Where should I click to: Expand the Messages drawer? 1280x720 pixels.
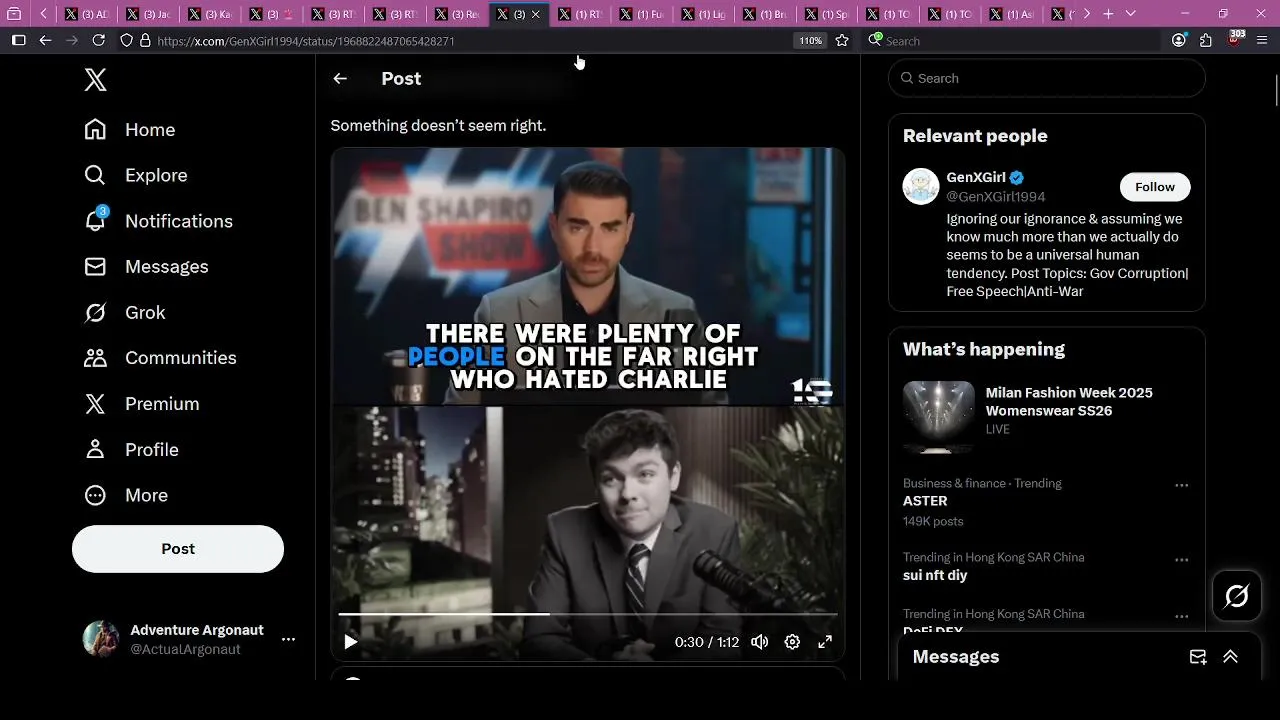pyautogui.click(x=1231, y=657)
